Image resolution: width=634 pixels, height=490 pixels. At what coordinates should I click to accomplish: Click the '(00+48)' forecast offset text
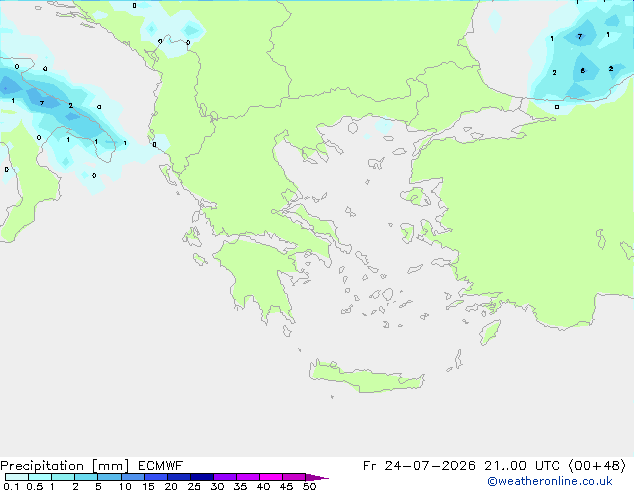point(598,466)
